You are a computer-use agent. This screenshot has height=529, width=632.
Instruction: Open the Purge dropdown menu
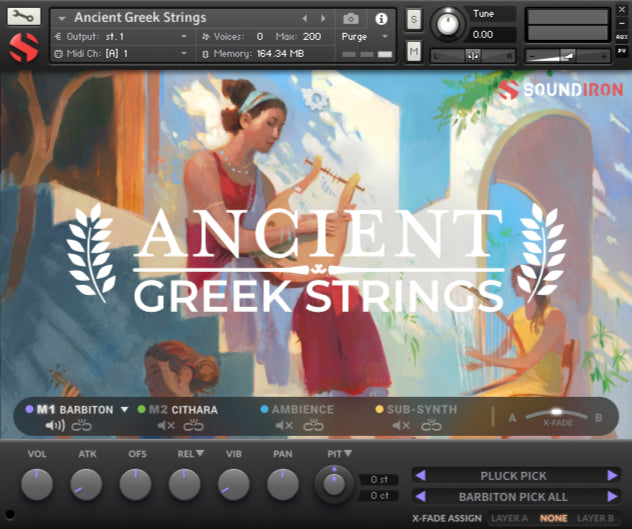click(x=364, y=36)
